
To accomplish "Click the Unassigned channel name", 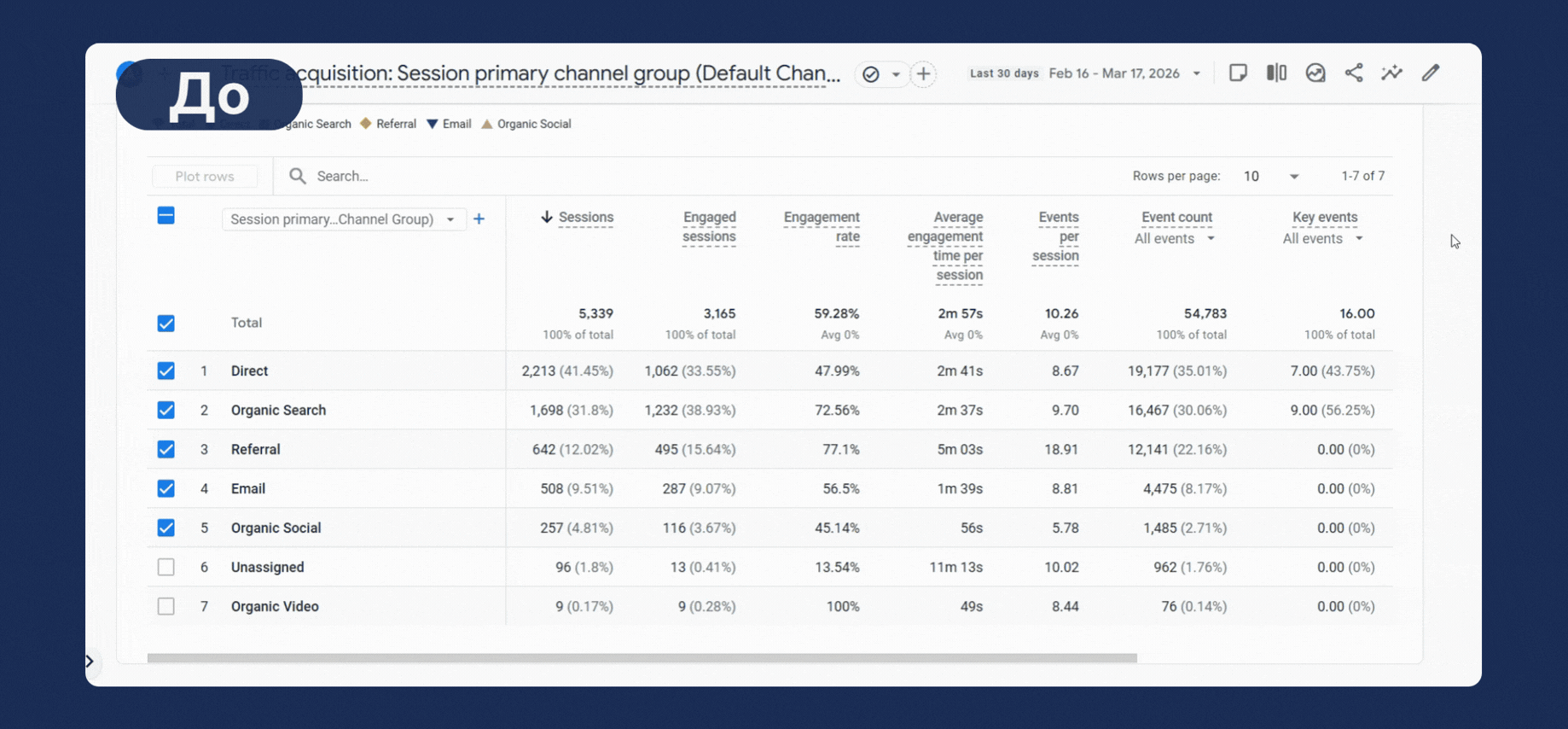I will pyautogui.click(x=268, y=568).
